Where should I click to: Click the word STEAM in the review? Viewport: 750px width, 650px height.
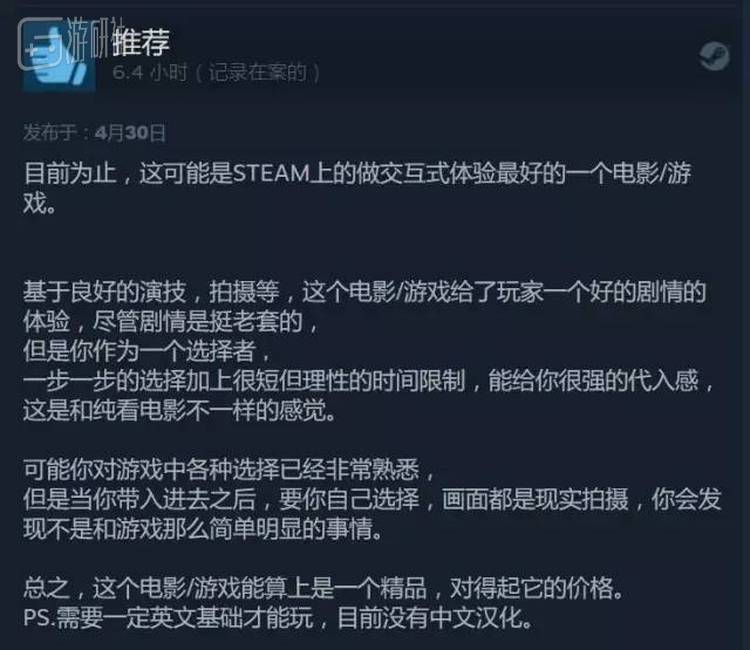(x=271, y=173)
